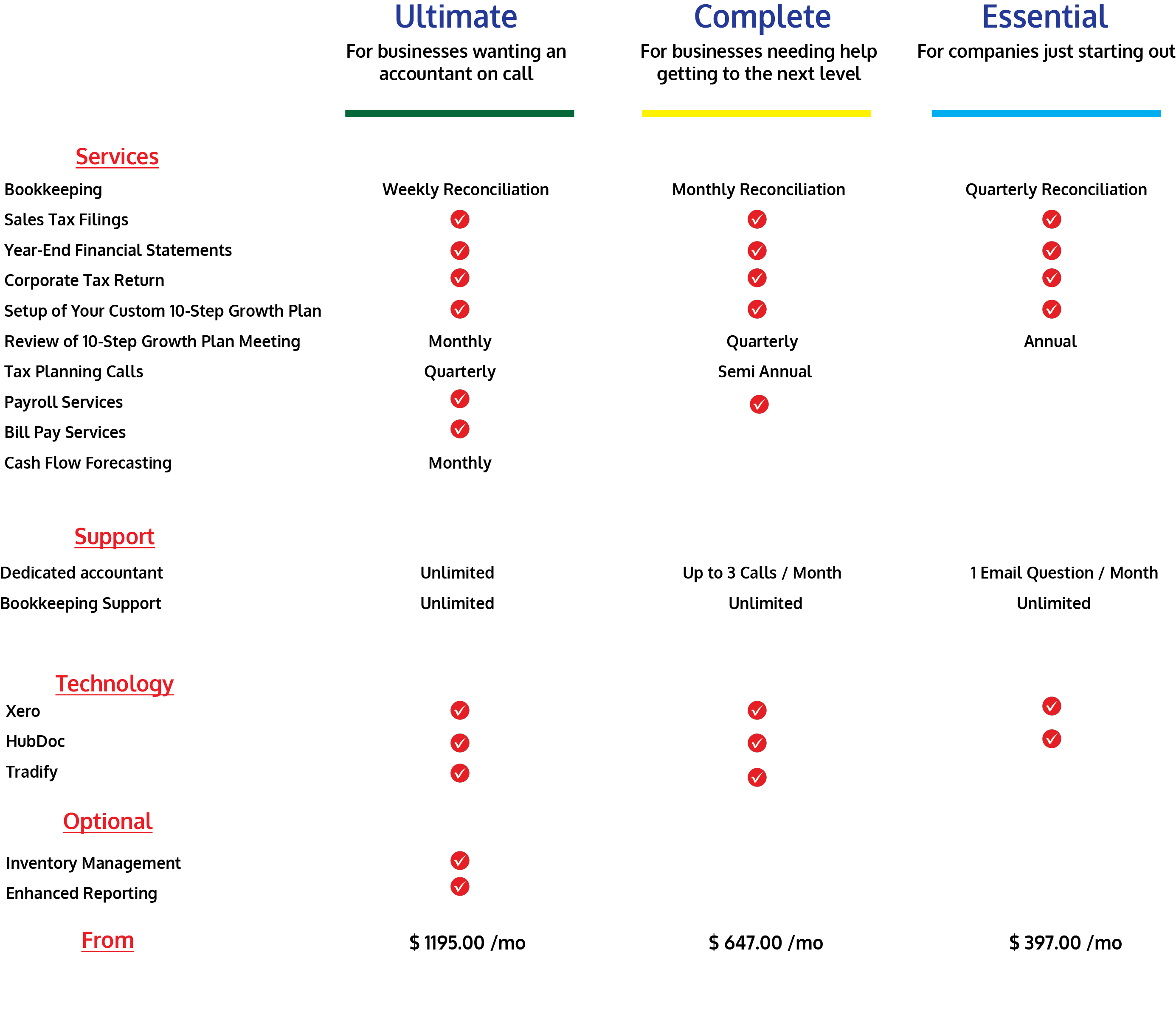This screenshot has width=1176, height=1017.
Task: Click the third checkmark icon in Ultimate column
Action: tap(459, 278)
